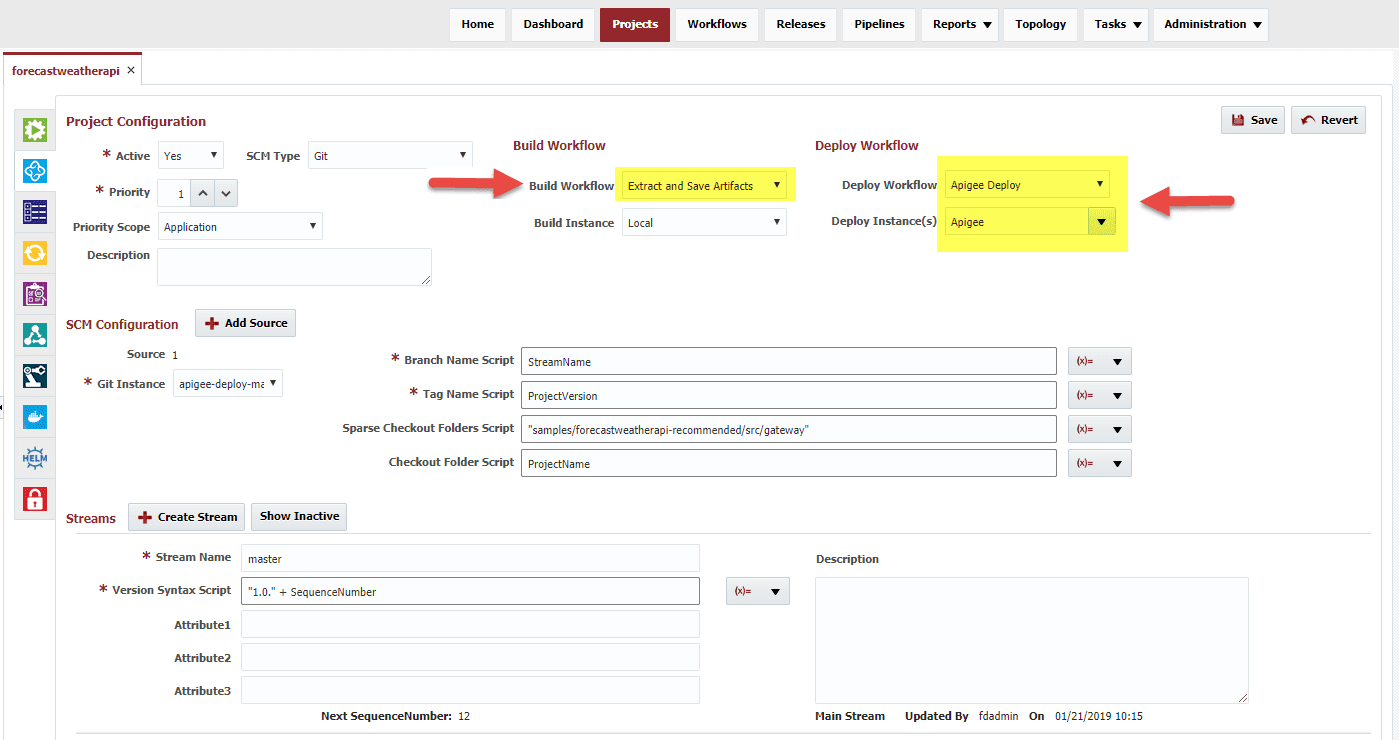
Task: Click the Show Inactive button
Action: (x=299, y=516)
